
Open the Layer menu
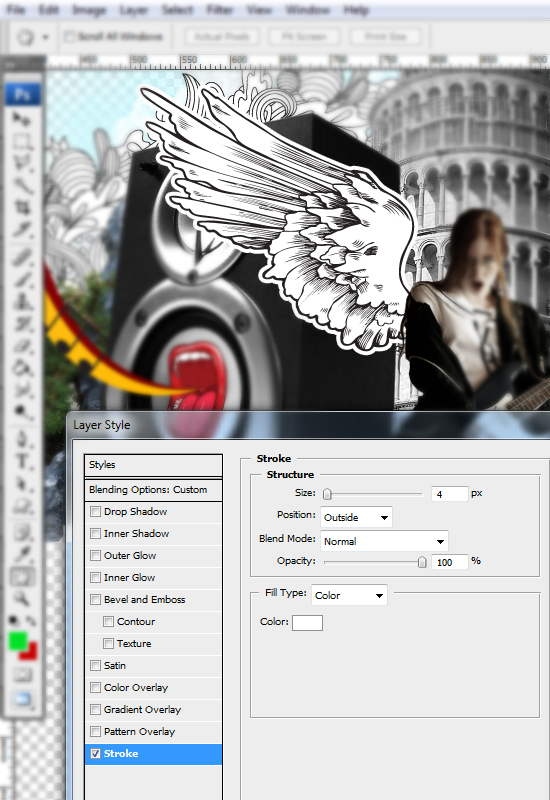(x=134, y=10)
